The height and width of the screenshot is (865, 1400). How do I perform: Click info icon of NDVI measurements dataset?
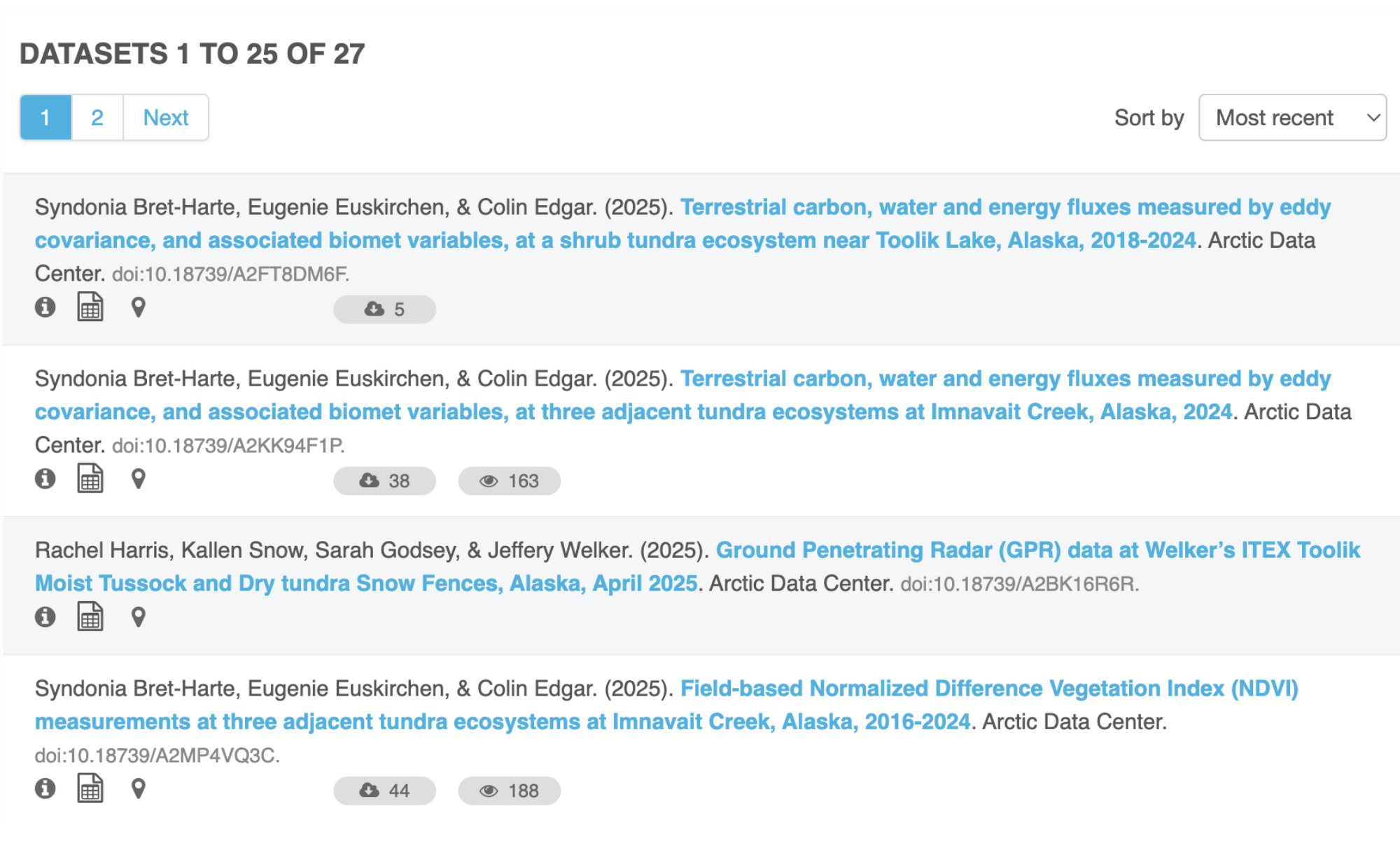tap(45, 789)
